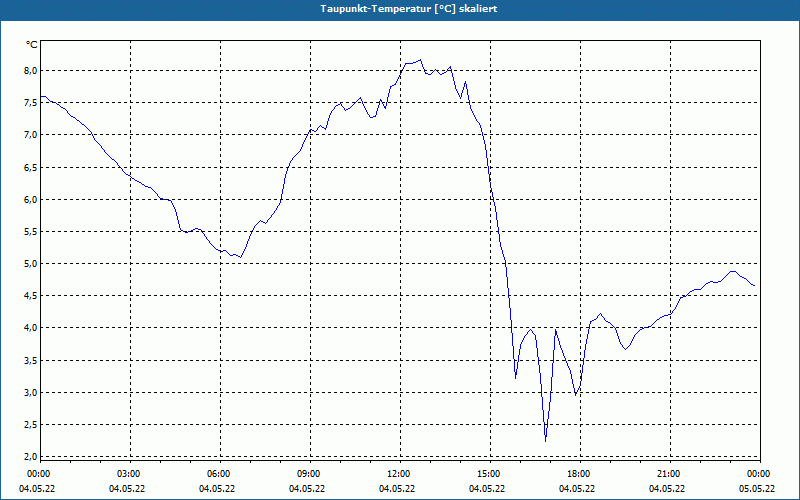Image resolution: width=800 pixels, height=500 pixels.
Task: Click the °C unit label
Action: pyautogui.click(x=32, y=45)
